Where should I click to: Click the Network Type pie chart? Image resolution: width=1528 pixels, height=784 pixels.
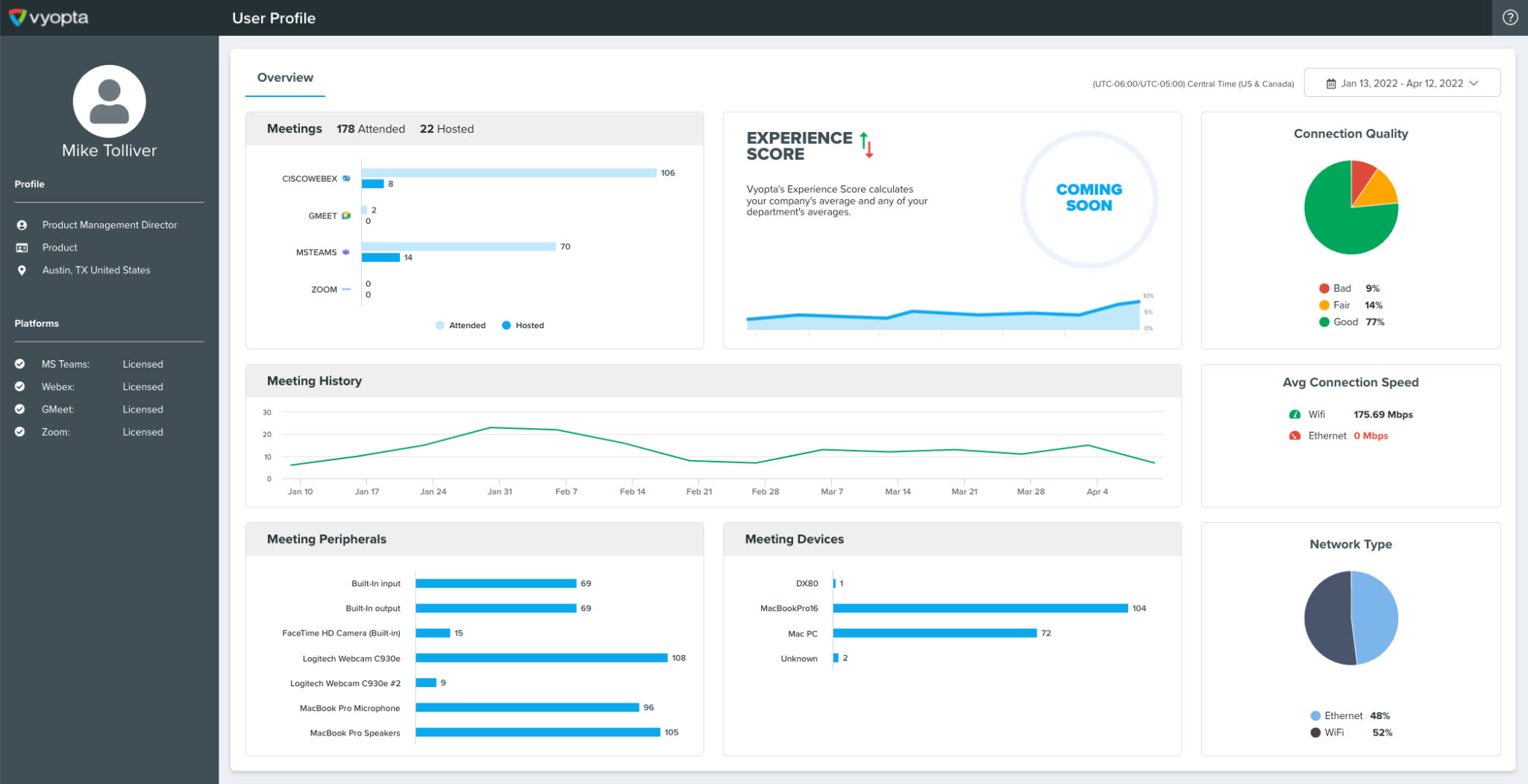point(1351,618)
